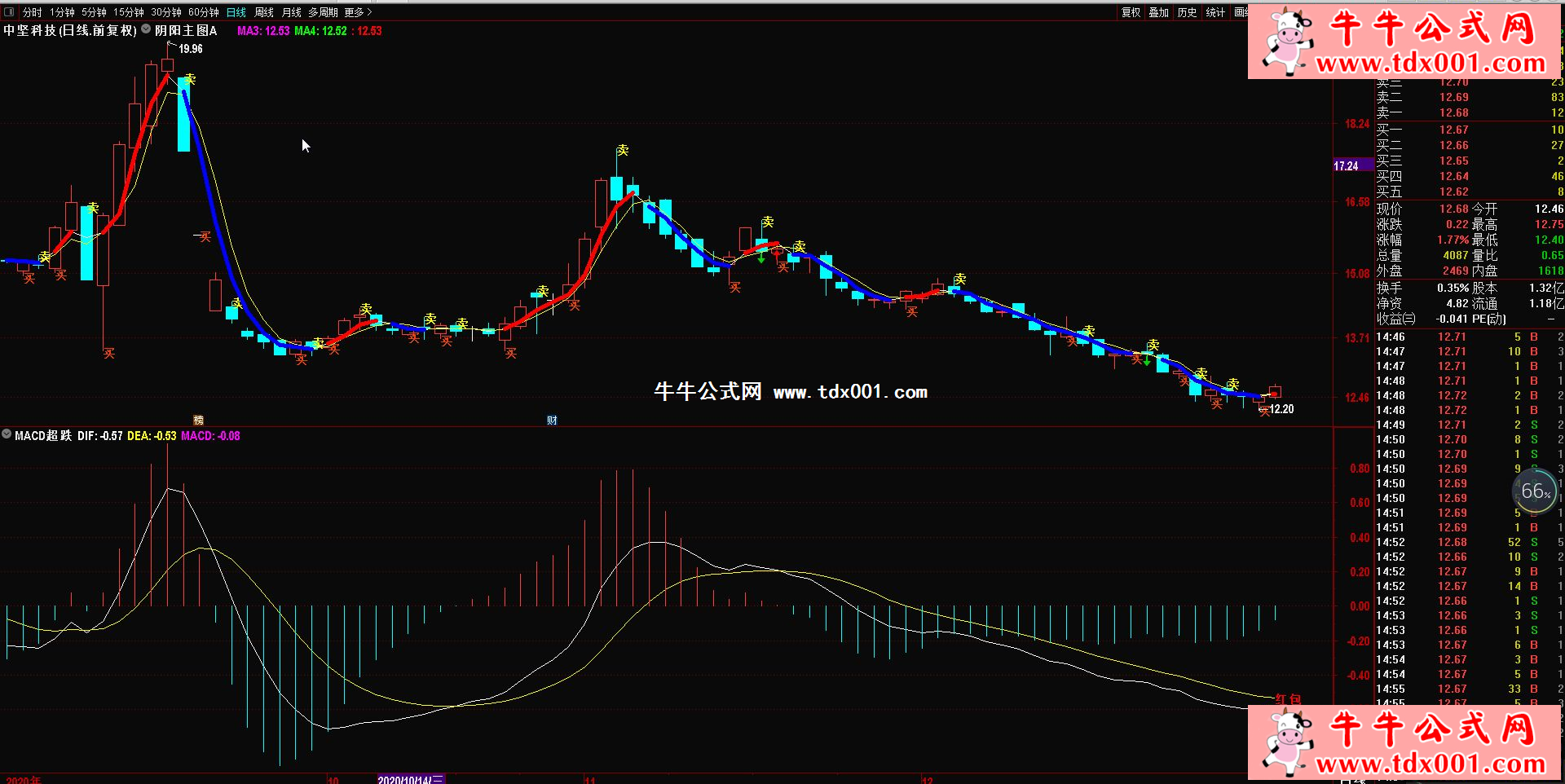The width and height of the screenshot is (1565, 784).
Task: Click the 量比 0.65 quote value
Action: tap(1552, 255)
